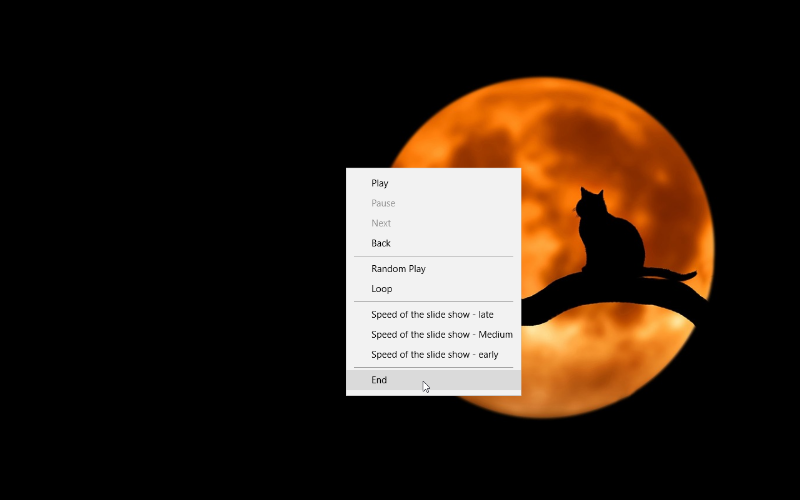The image size is (800, 500).
Task: Toggle Random Play in the context menu
Action: pos(398,269)
